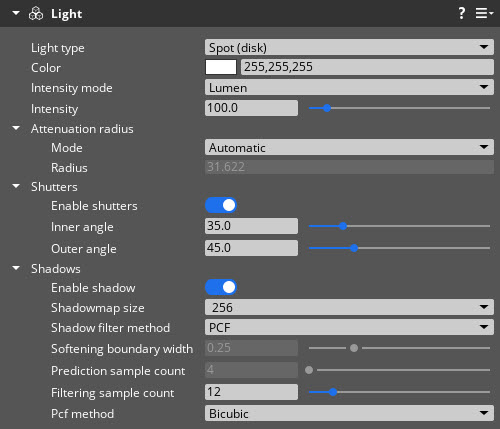Click the Filtering sample count slider handle
500x429 pixels.
(333, 392)
